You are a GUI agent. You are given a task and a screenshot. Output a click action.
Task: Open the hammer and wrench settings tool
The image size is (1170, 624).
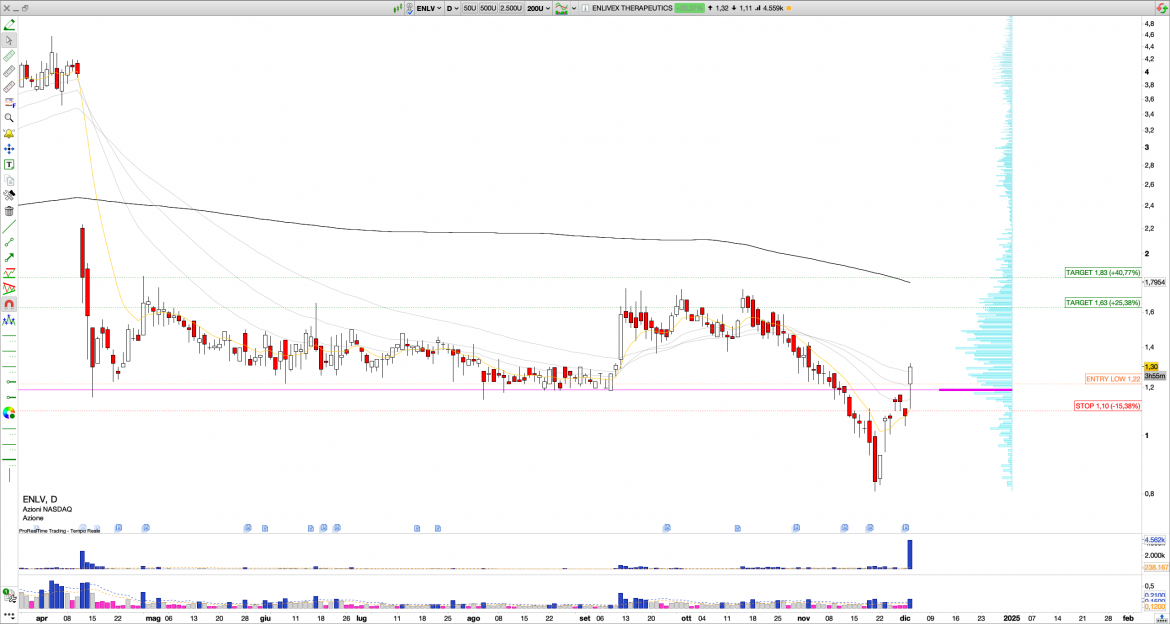(x=9, y=195)
